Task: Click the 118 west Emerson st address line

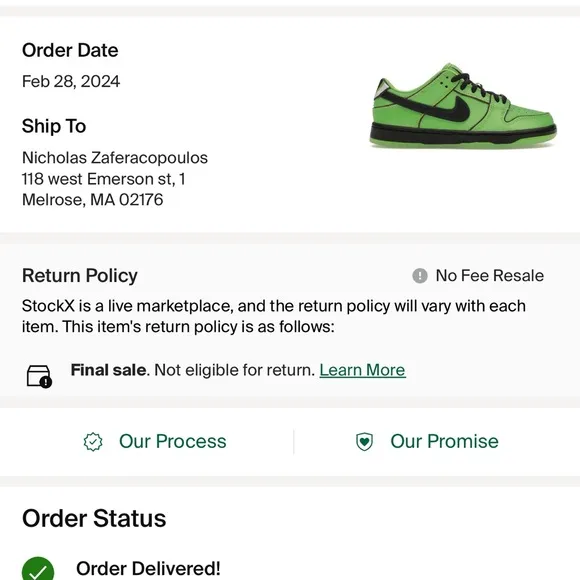Action: click(104, 179)
